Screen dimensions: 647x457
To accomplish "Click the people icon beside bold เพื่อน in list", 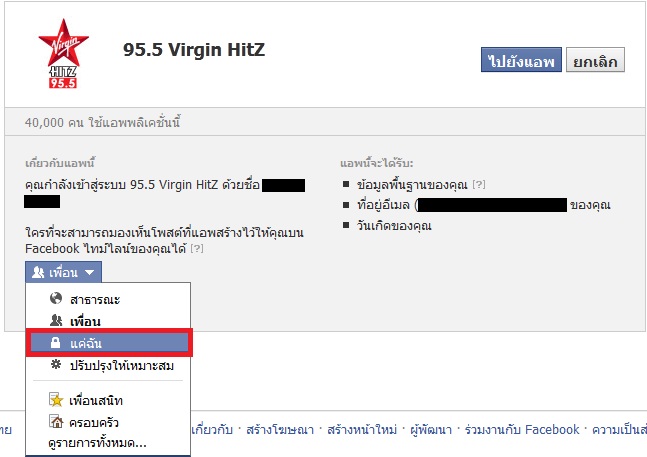I will coord(56,320).
